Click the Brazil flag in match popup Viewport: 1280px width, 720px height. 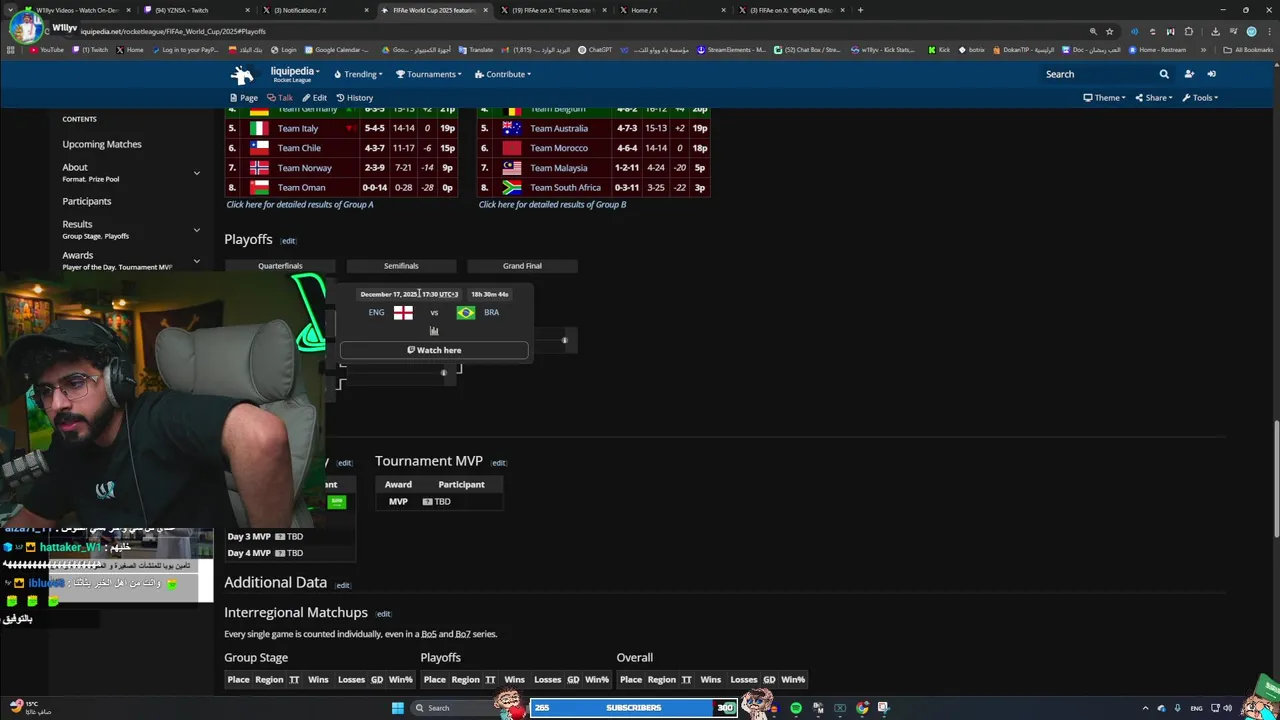click(x=465, y=312)
